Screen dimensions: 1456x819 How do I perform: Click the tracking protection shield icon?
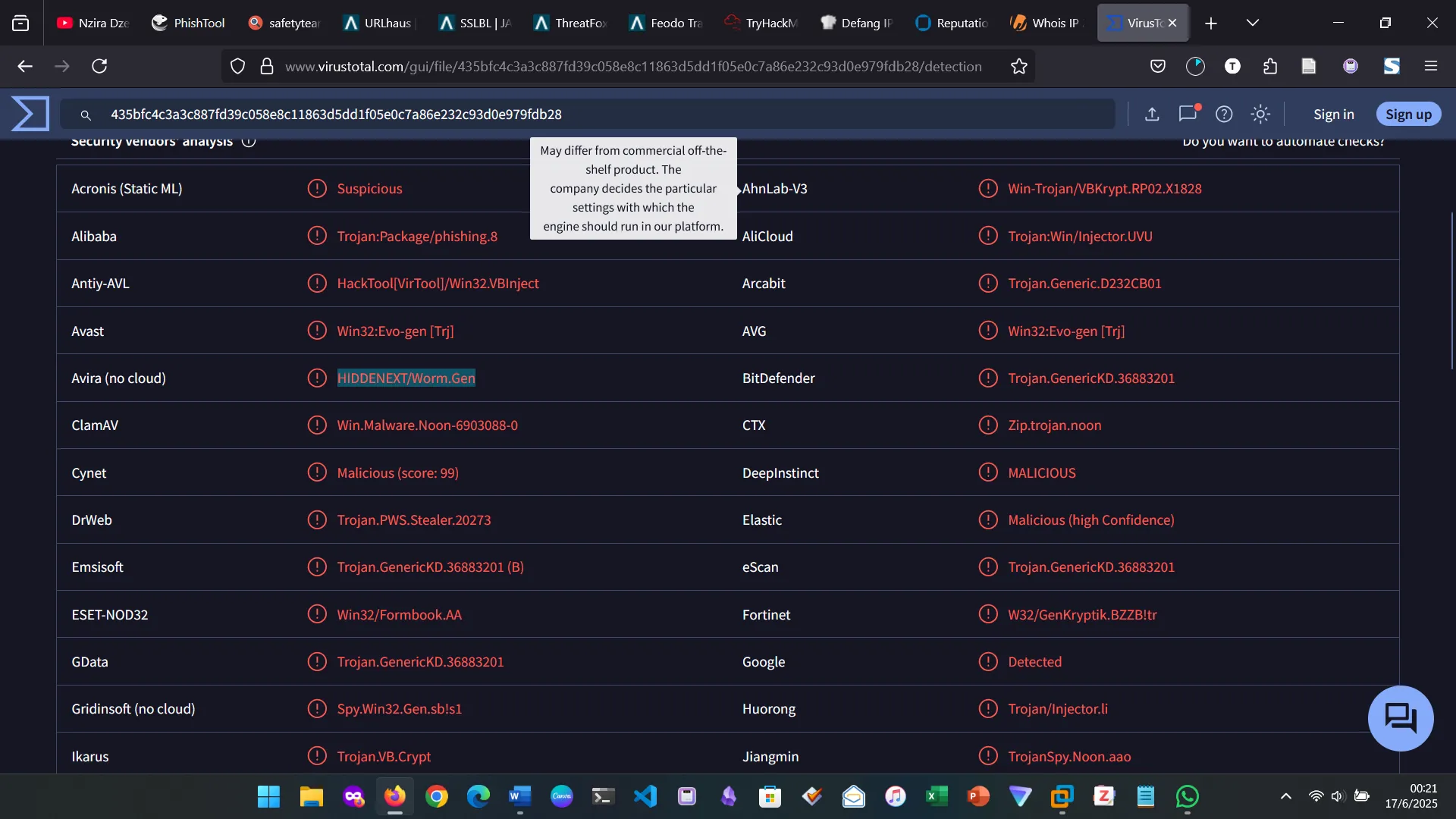point(237,66)
